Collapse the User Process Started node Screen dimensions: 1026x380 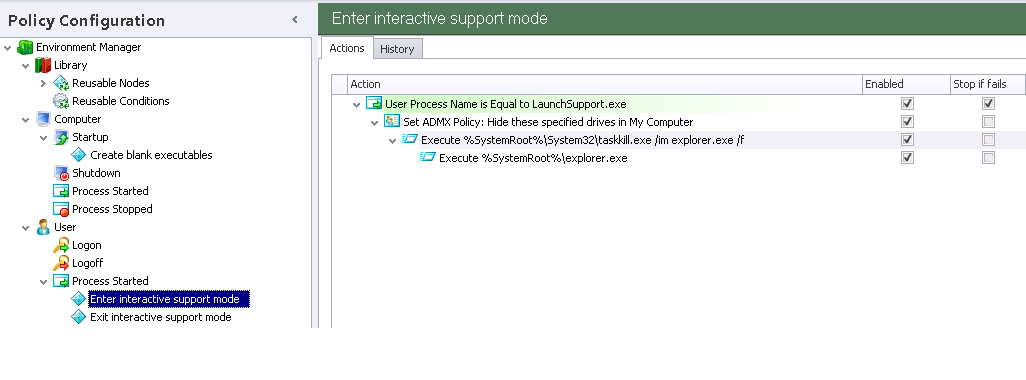[43, 281]
